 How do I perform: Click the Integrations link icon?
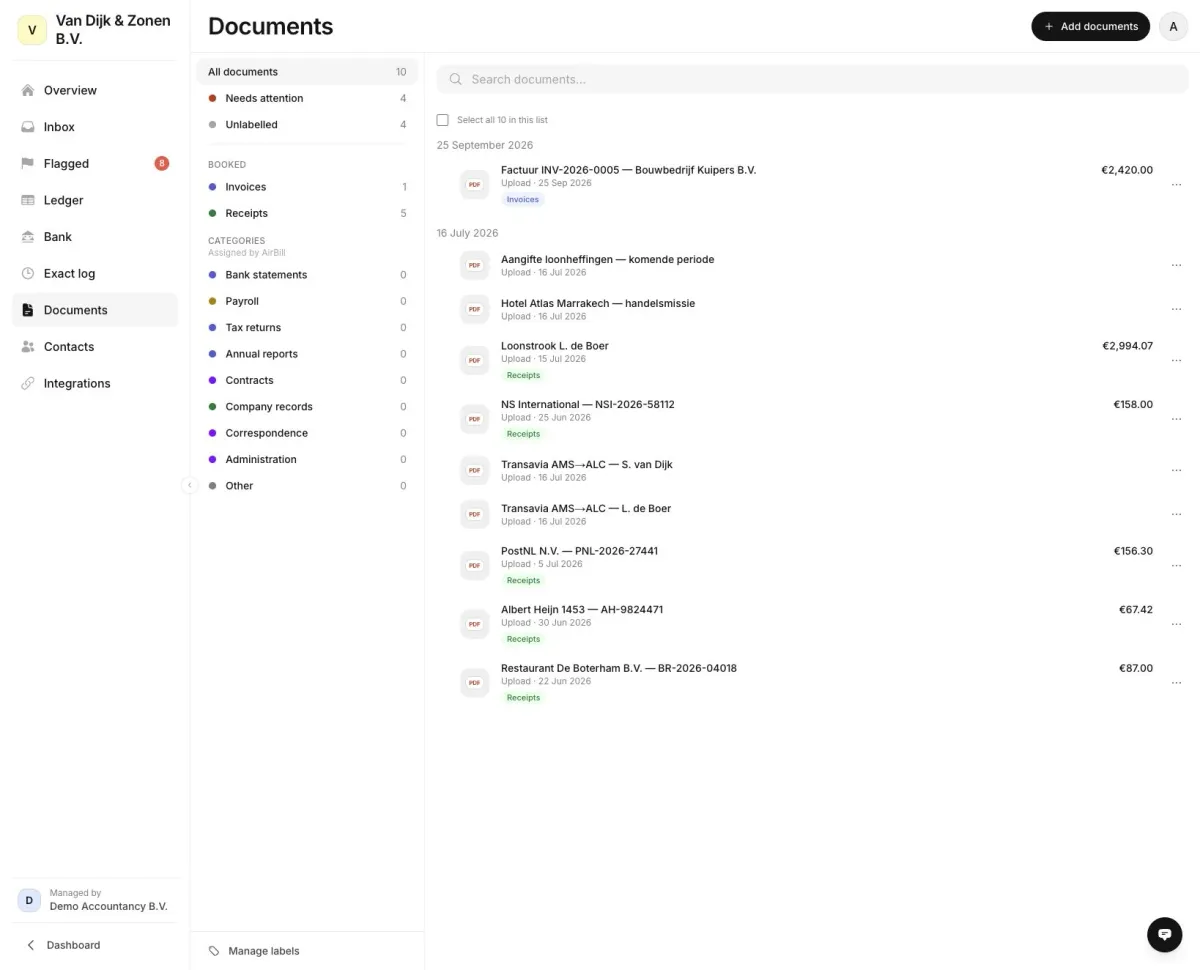click(28, 383)
